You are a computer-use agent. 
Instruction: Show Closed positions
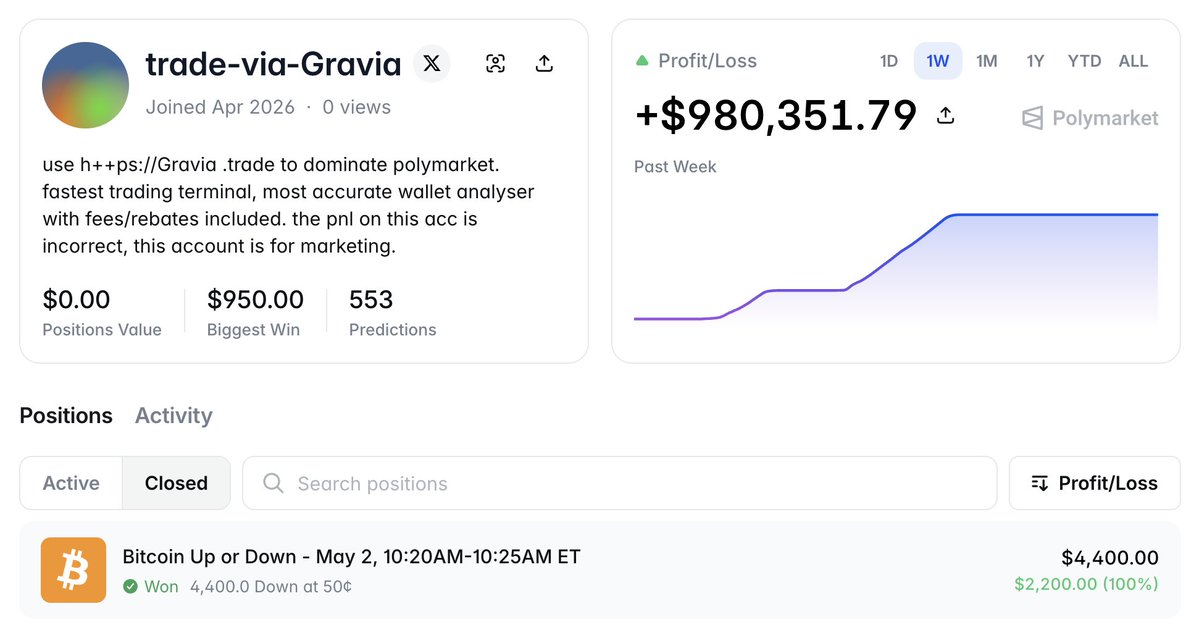pyautogui.click(x=176, y=483)
